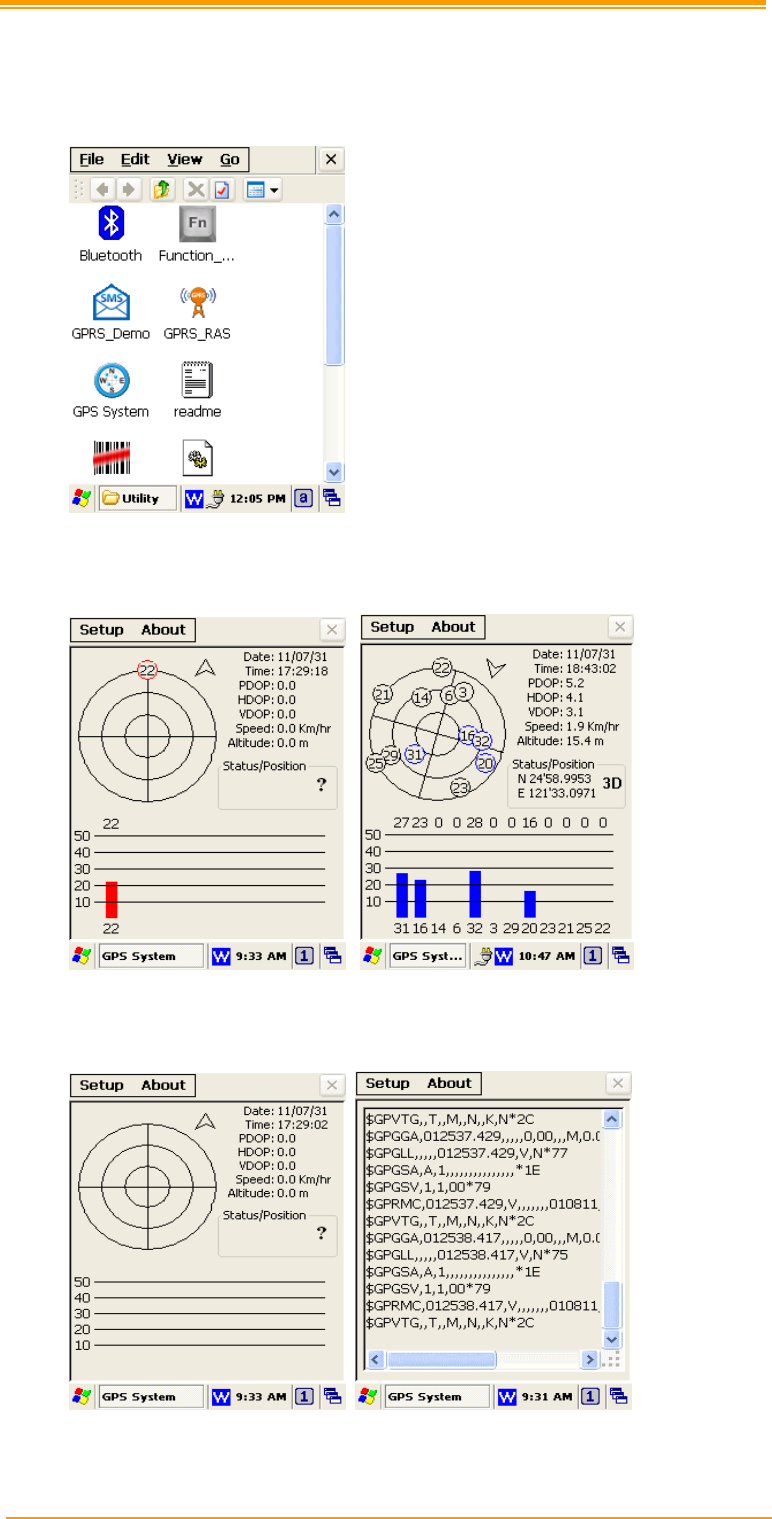Viewport: 772px width, 1519px height.
Task: Select satellite 14 on the sky plot
Action: 422,697
